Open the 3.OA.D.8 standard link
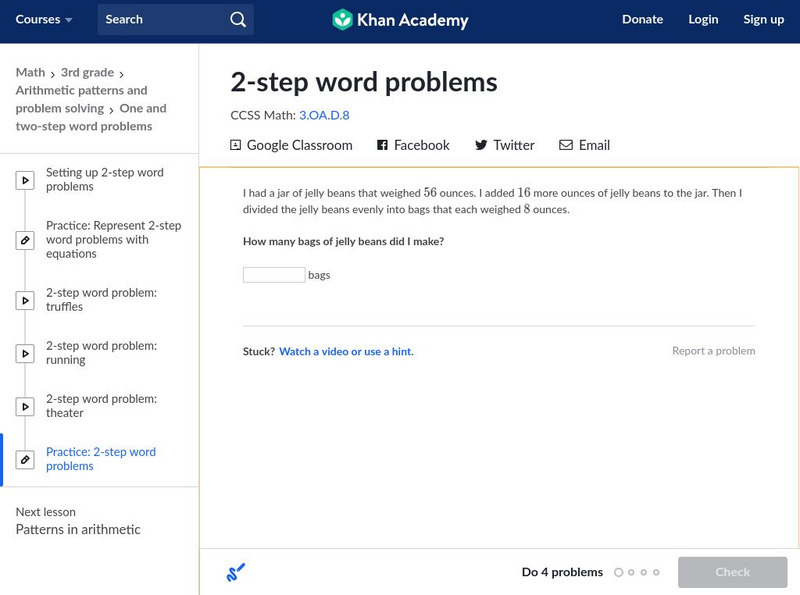The height and width of the screenshot is (595, 800). (324, 115)
